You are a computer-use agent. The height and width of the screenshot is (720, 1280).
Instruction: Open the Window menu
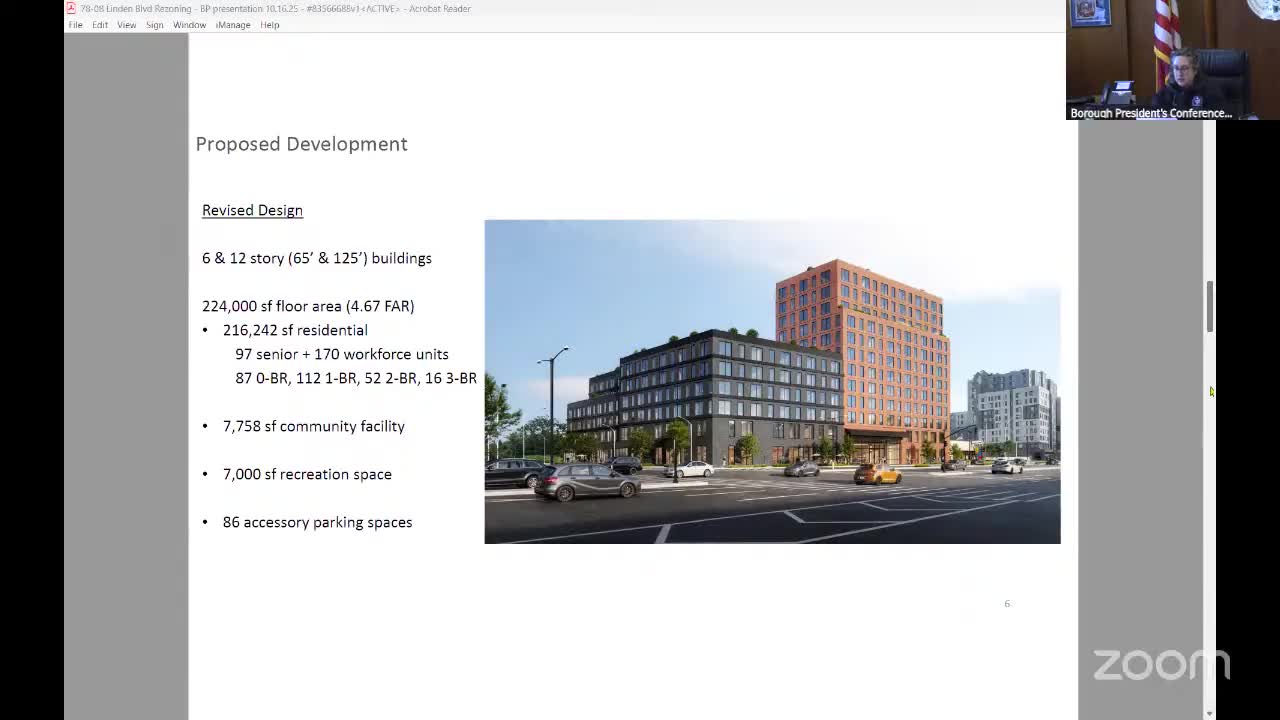tap(189, 25)
